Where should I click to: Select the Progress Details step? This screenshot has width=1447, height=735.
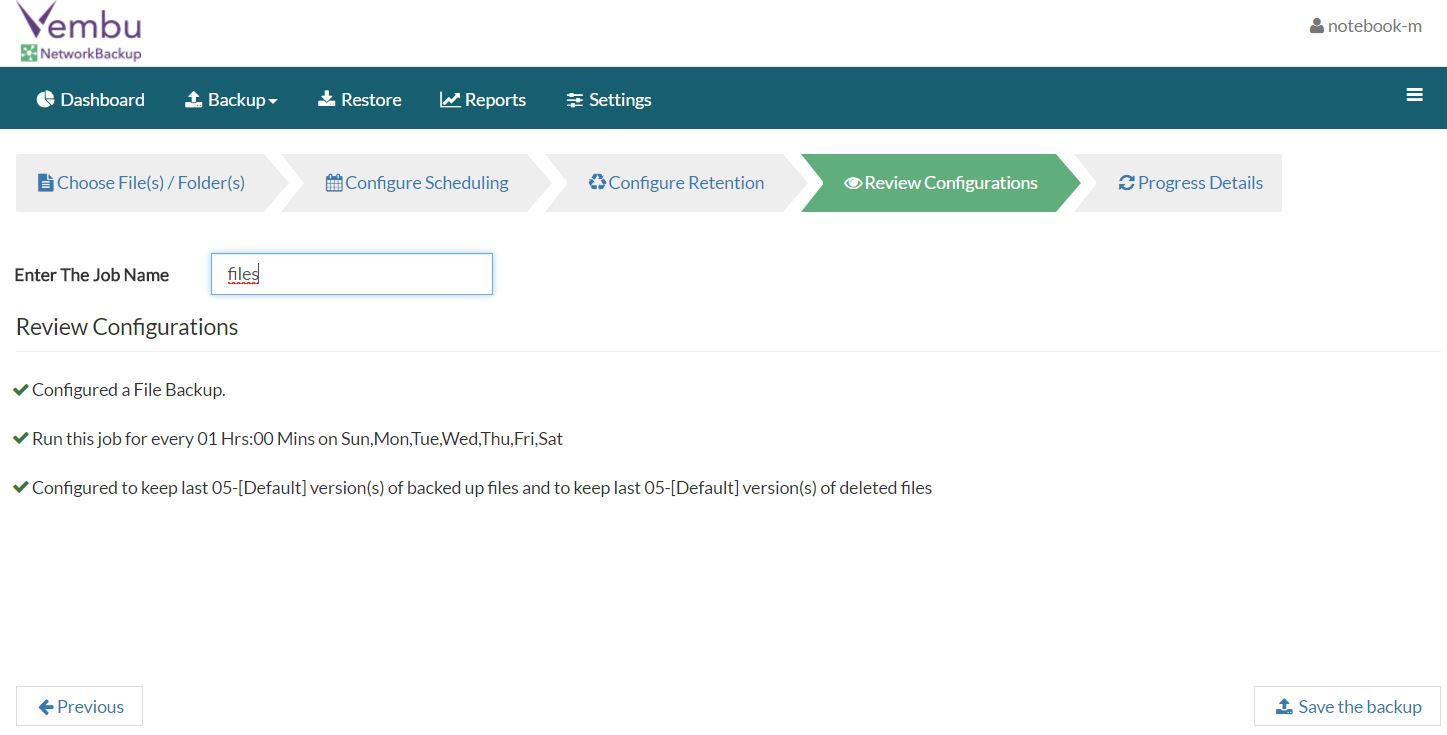[1190, 182]
